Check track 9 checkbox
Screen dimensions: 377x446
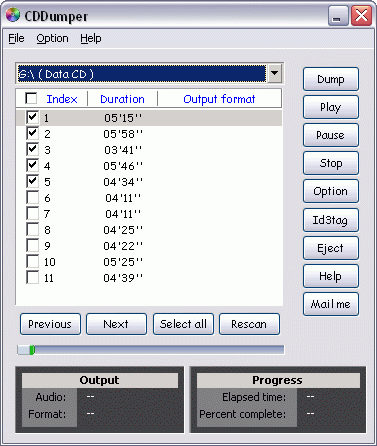click(32, 245)
